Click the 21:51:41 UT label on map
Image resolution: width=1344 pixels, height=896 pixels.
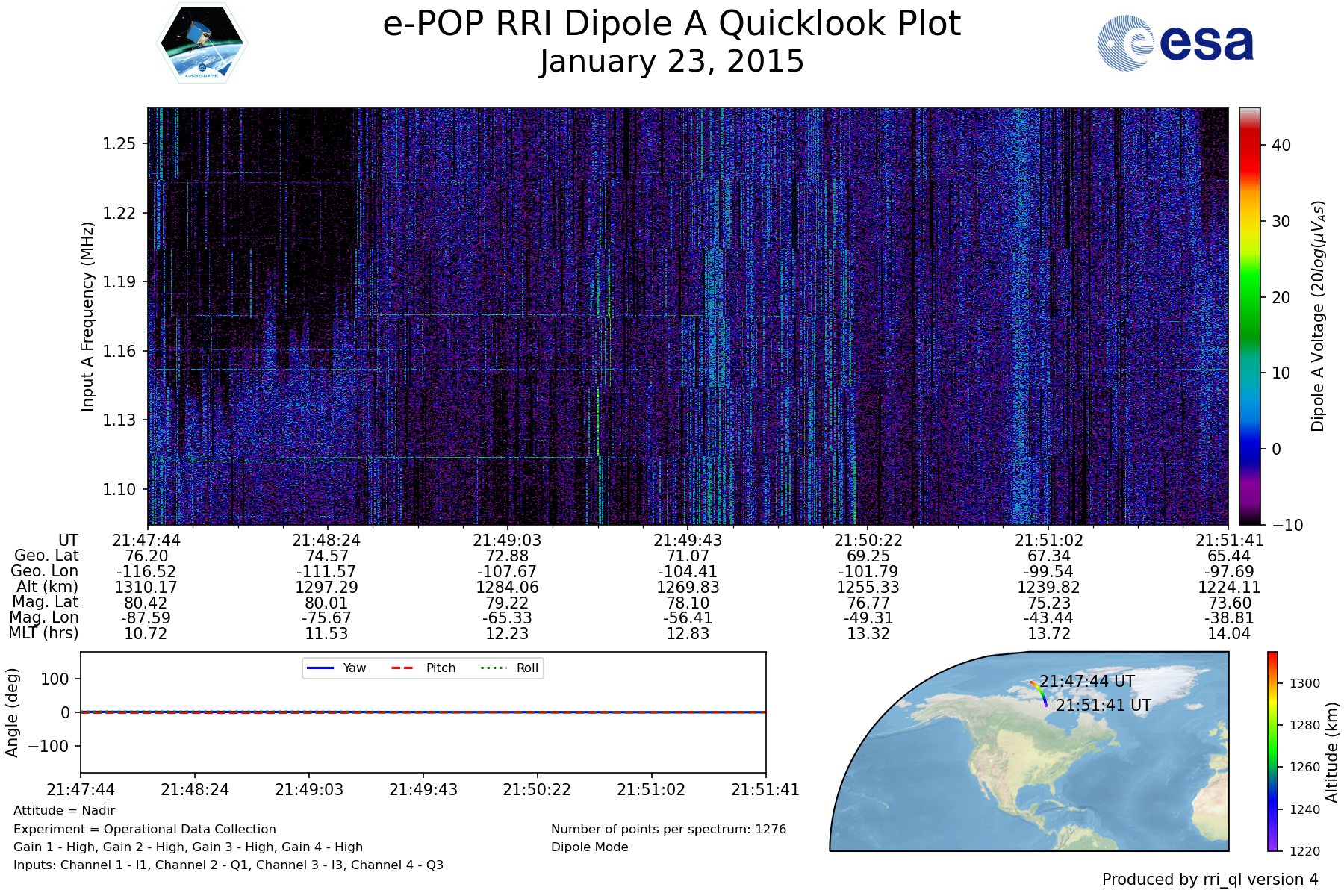click(x=1104, y=705)
